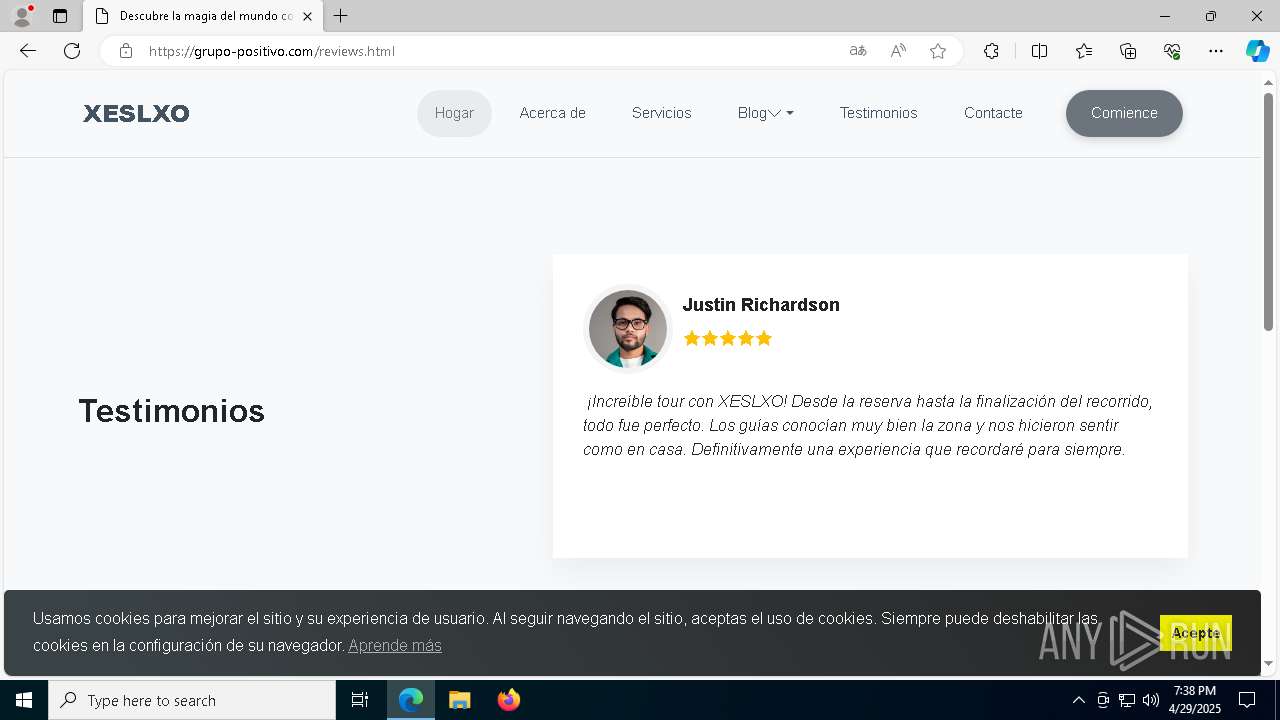Open the Acerca de nav item
The height and width of the screenshot is (720, 1280).
click(x=553, y=113)
